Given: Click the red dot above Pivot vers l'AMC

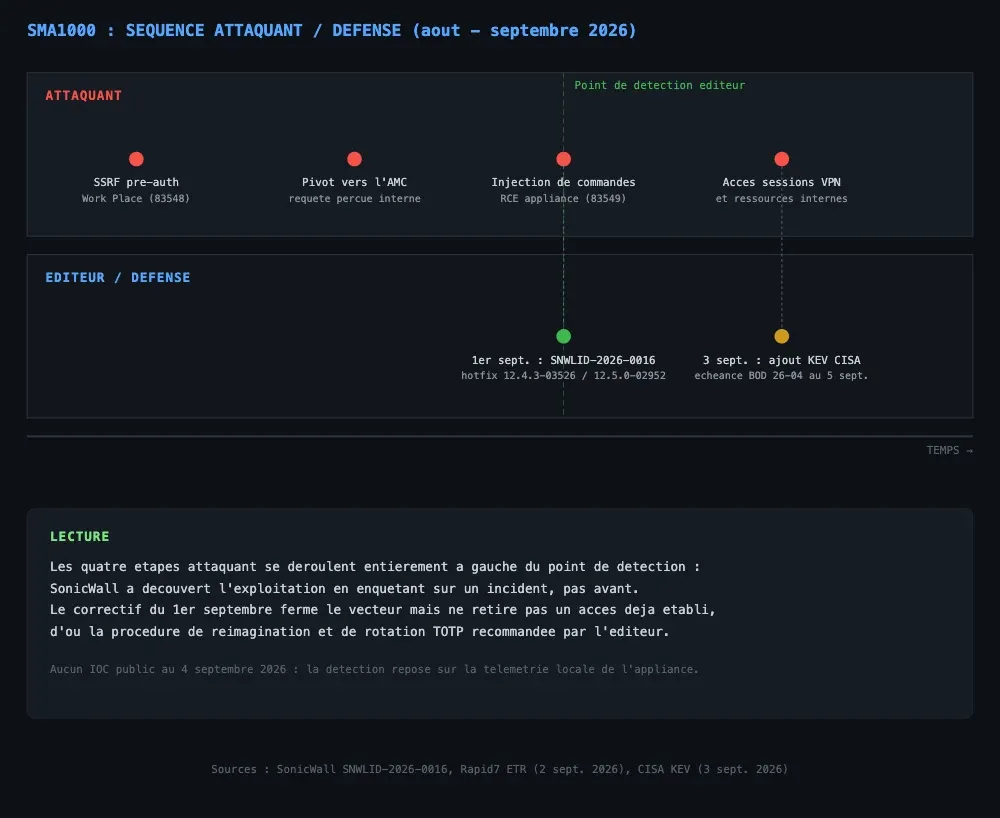Looking at the screenshot, I should click(355, 159).
